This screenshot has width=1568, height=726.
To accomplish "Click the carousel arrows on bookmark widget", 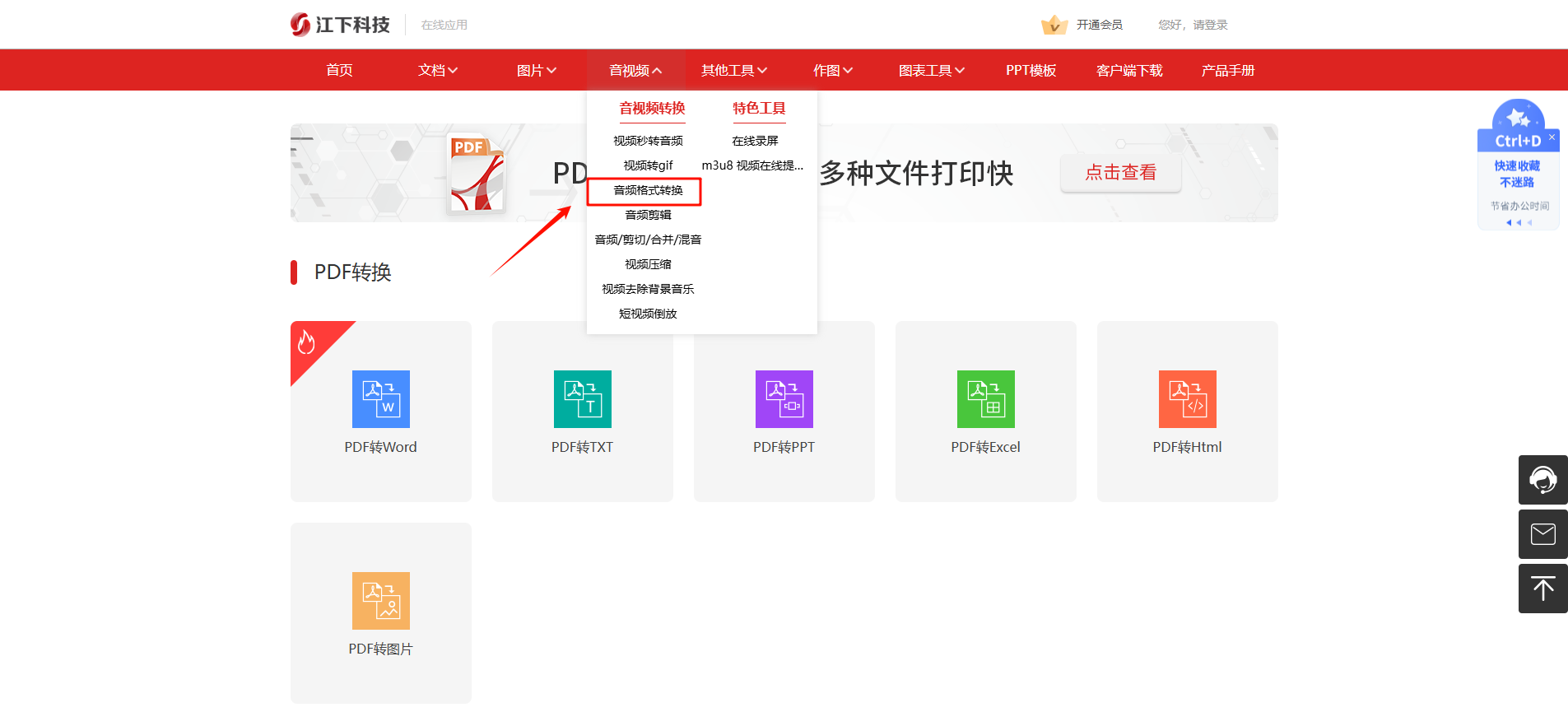I will click(x=1519, y=222).
